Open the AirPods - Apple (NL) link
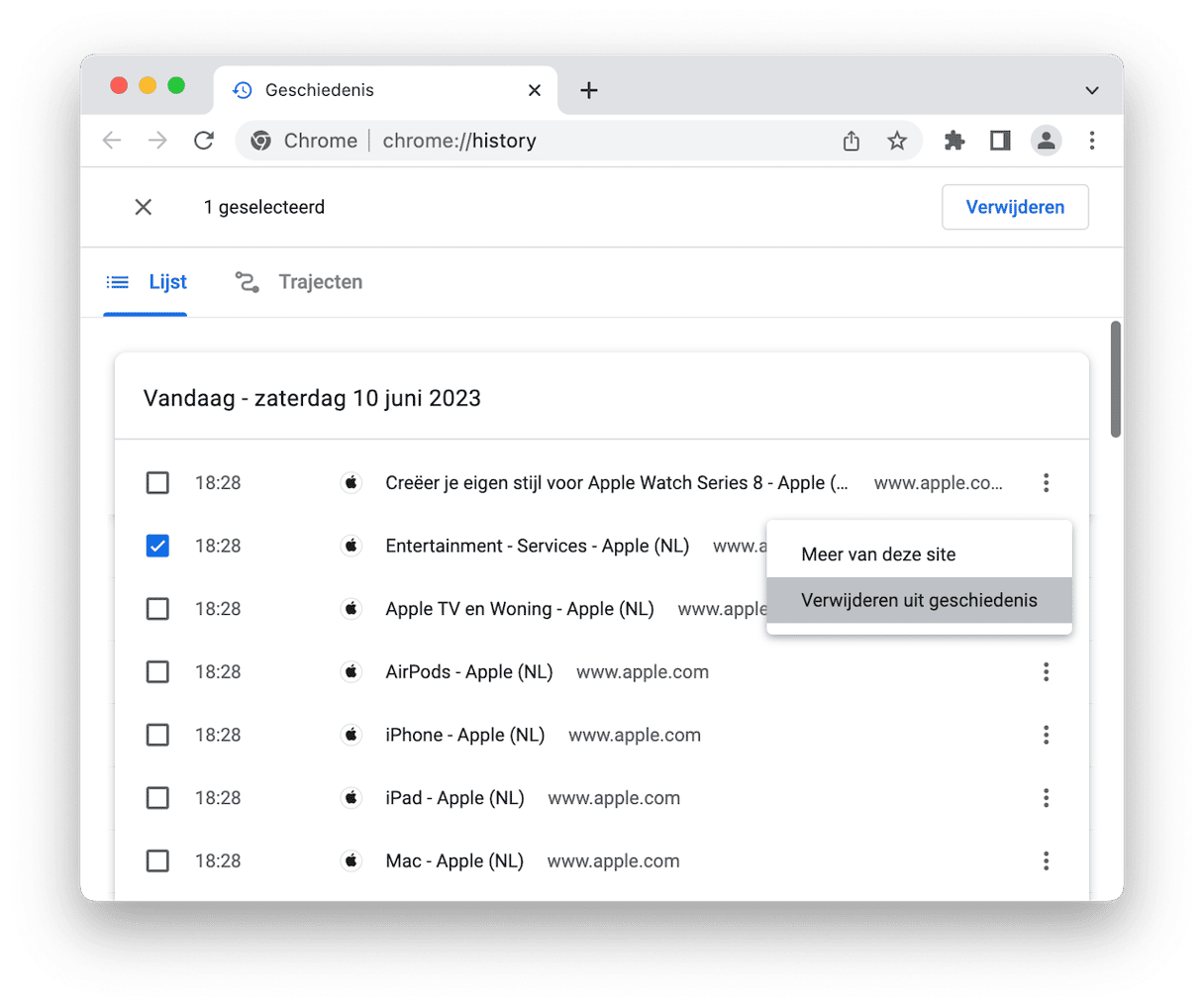The height and width of the screenshot is (1007, 1204). [x=469, y=672]
